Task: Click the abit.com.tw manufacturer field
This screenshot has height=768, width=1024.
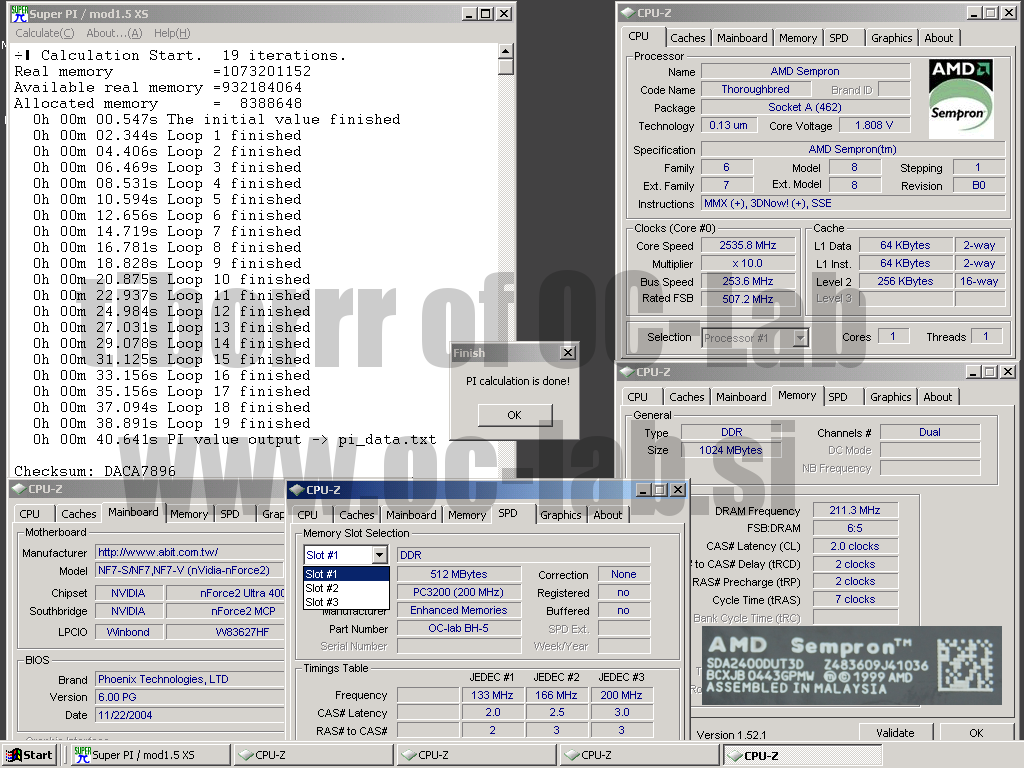Action: click(x=189, y=552)
